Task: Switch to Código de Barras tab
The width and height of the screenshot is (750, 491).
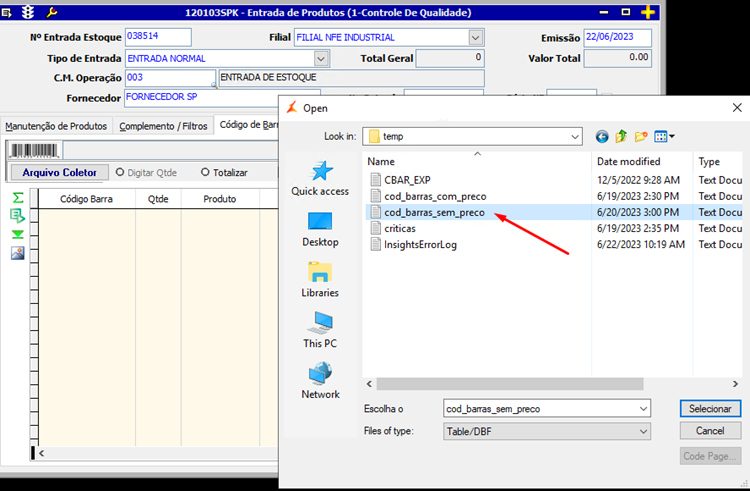Action: (248, 125)
